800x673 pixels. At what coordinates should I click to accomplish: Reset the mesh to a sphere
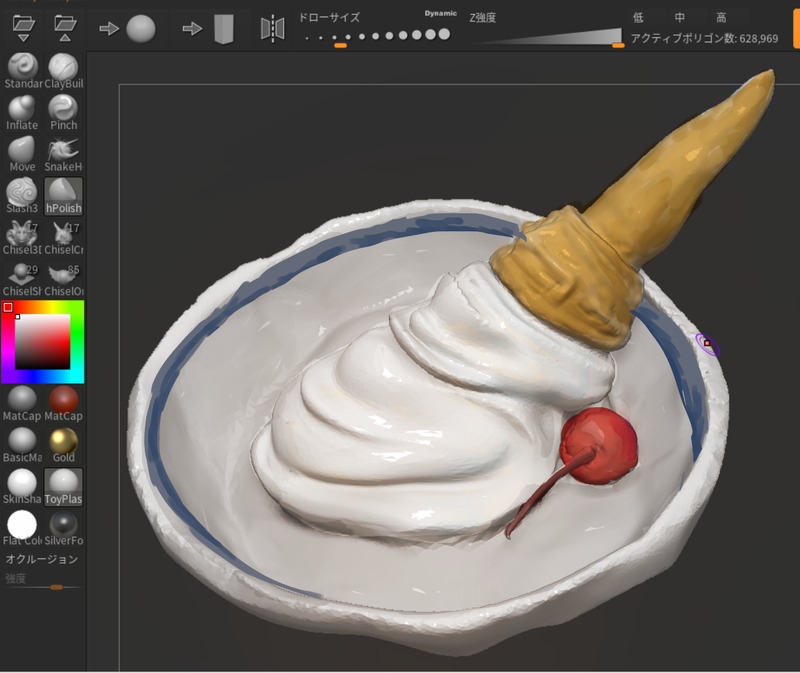click(128, 29)
